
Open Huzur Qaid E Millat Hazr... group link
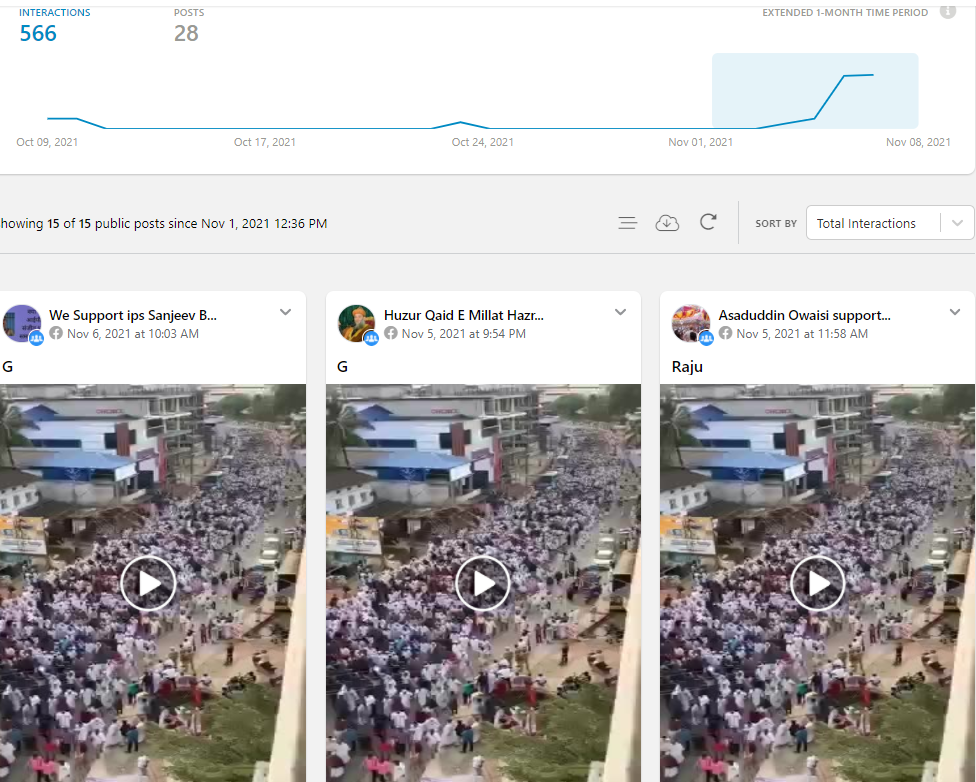click(464, 315)
